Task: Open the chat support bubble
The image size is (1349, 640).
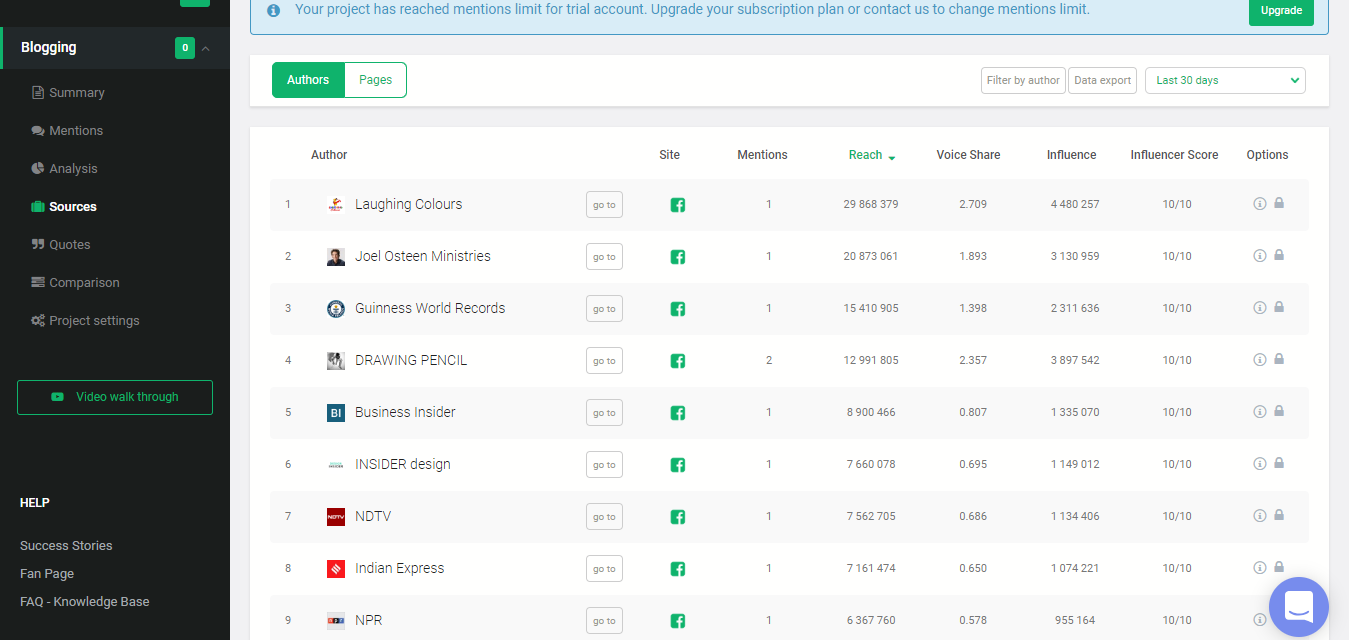Action: tap(1298, 607)
